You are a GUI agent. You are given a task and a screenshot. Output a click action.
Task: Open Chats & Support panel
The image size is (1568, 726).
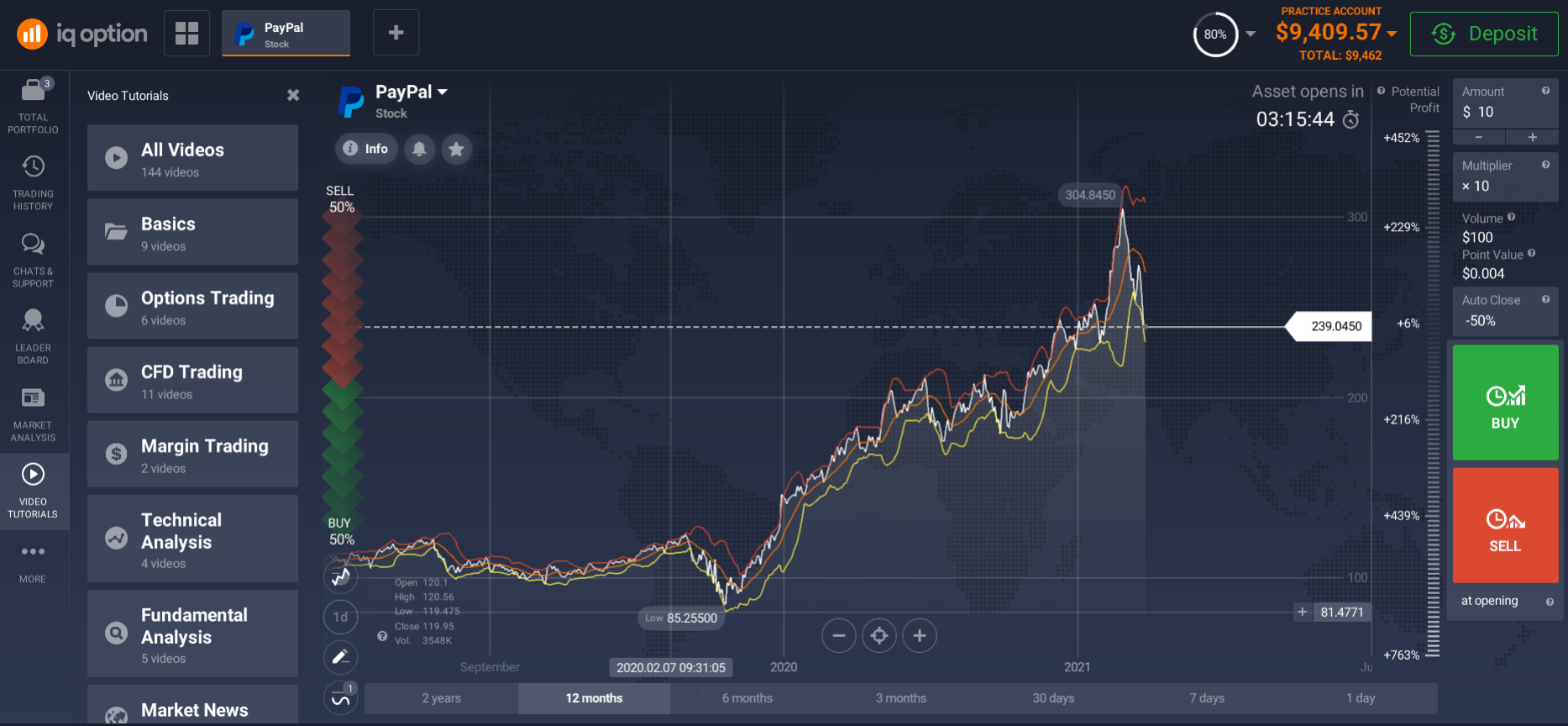tap(34, 260)
